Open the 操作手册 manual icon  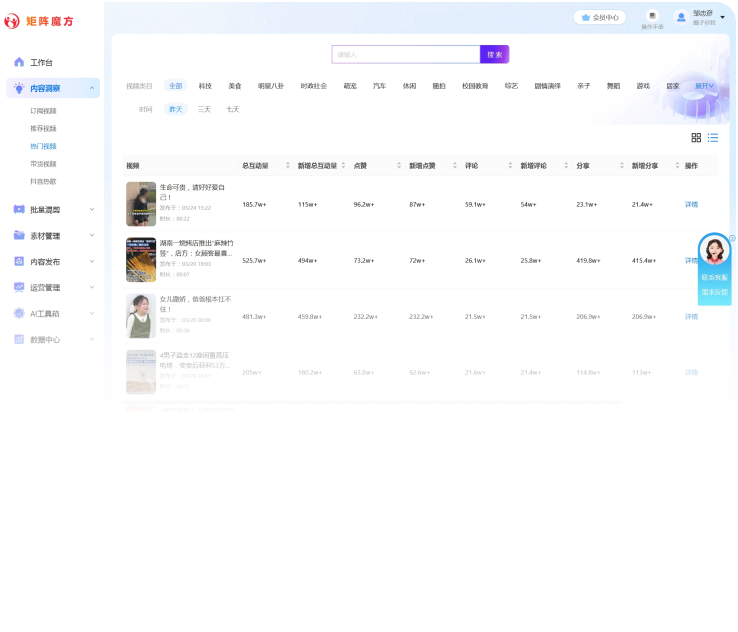652,17
